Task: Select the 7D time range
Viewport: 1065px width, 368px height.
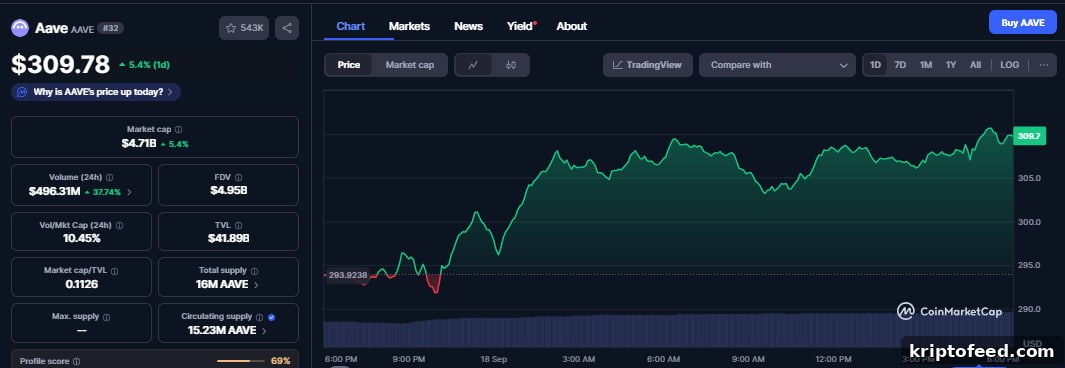Action: tap(900, 65)
